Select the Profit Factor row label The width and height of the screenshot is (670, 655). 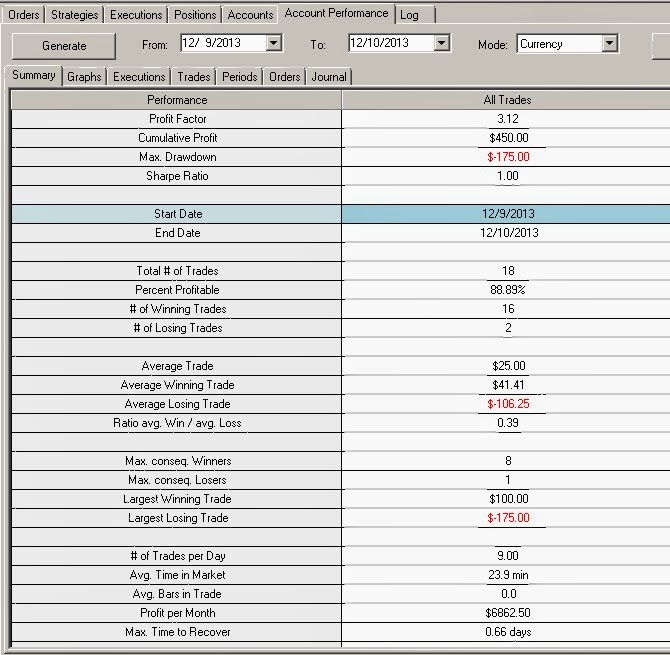[x=178, y=119]
